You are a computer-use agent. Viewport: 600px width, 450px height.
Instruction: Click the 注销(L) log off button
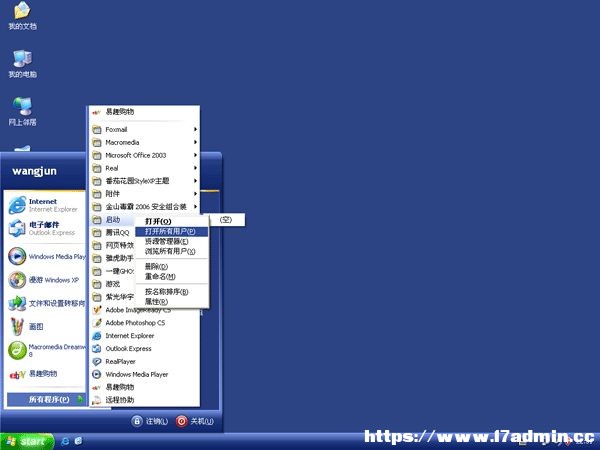click(150, 421)
